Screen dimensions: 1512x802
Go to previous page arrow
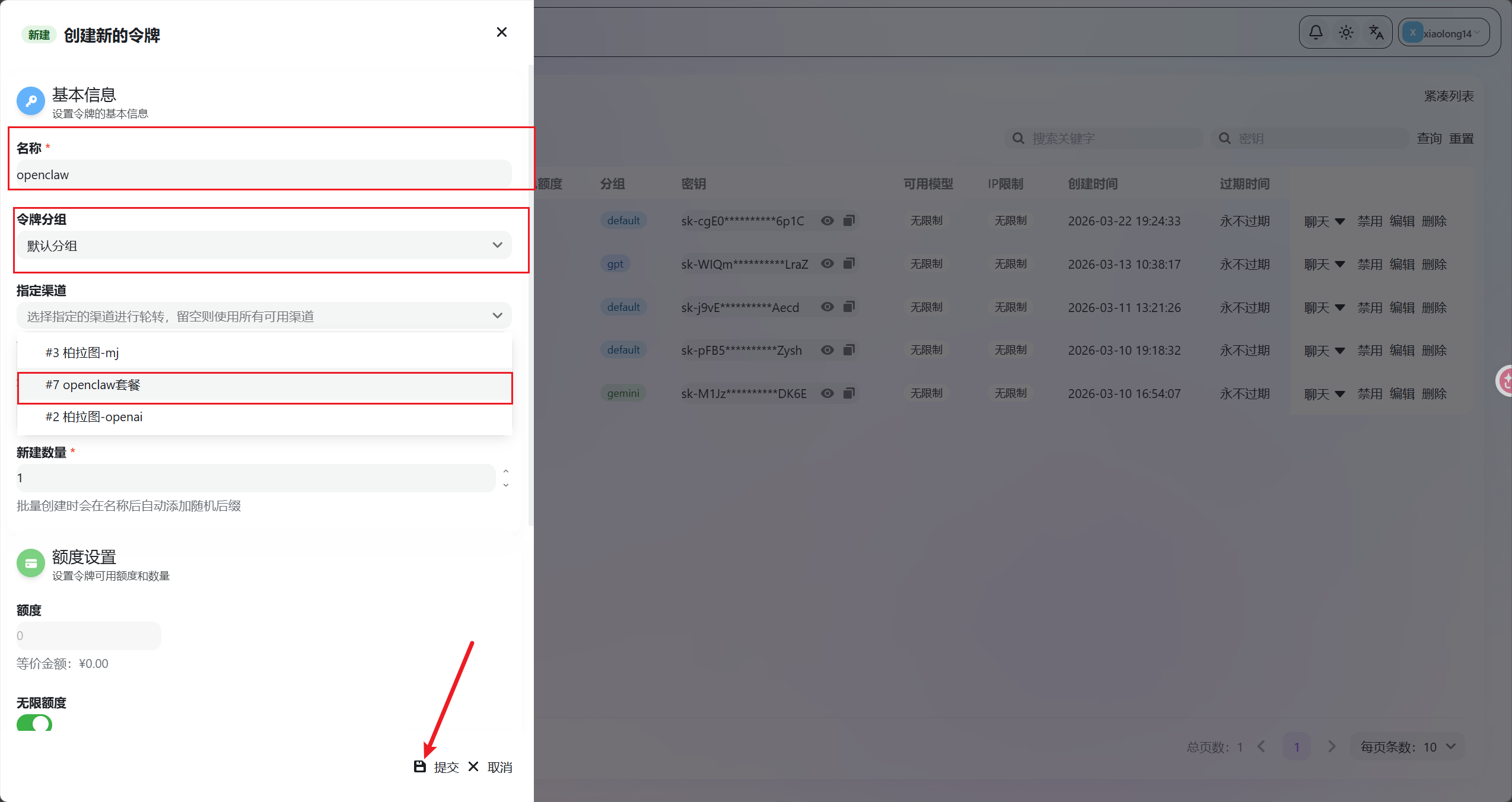tap(1262, 747)
